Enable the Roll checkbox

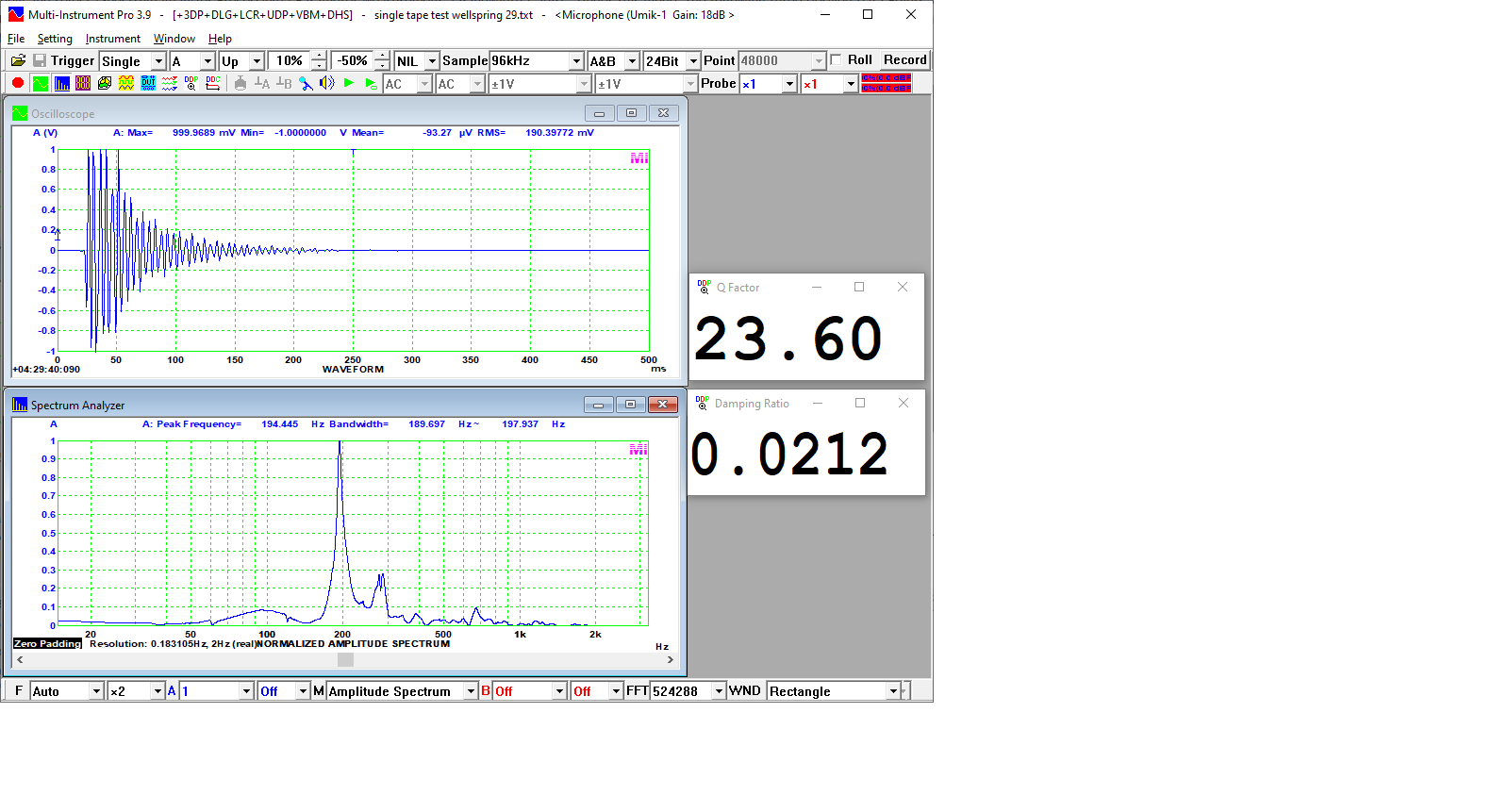[837, 60]
